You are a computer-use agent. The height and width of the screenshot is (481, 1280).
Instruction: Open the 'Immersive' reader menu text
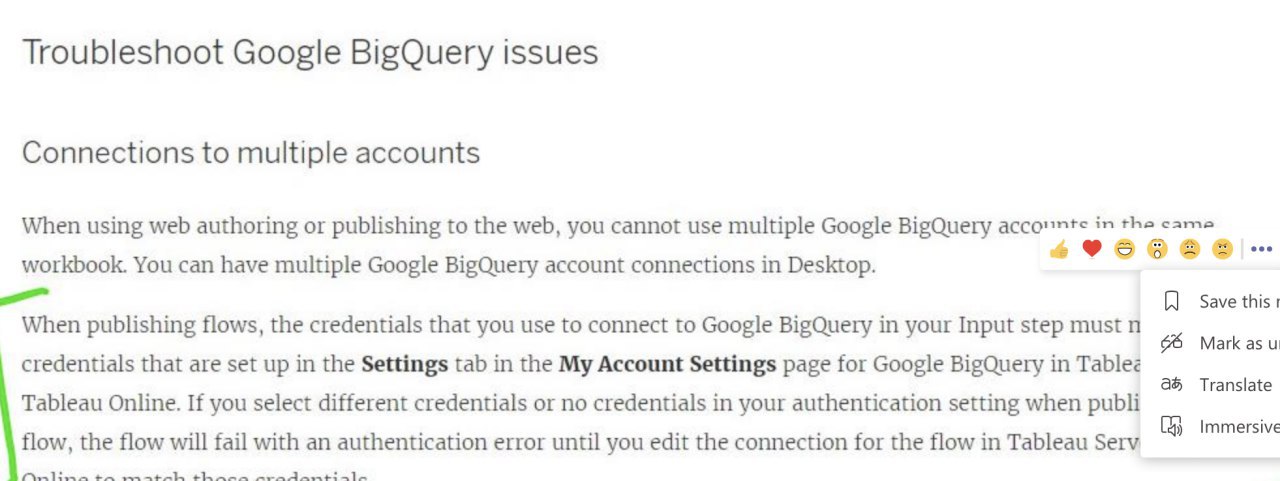tap(1238, 427)
